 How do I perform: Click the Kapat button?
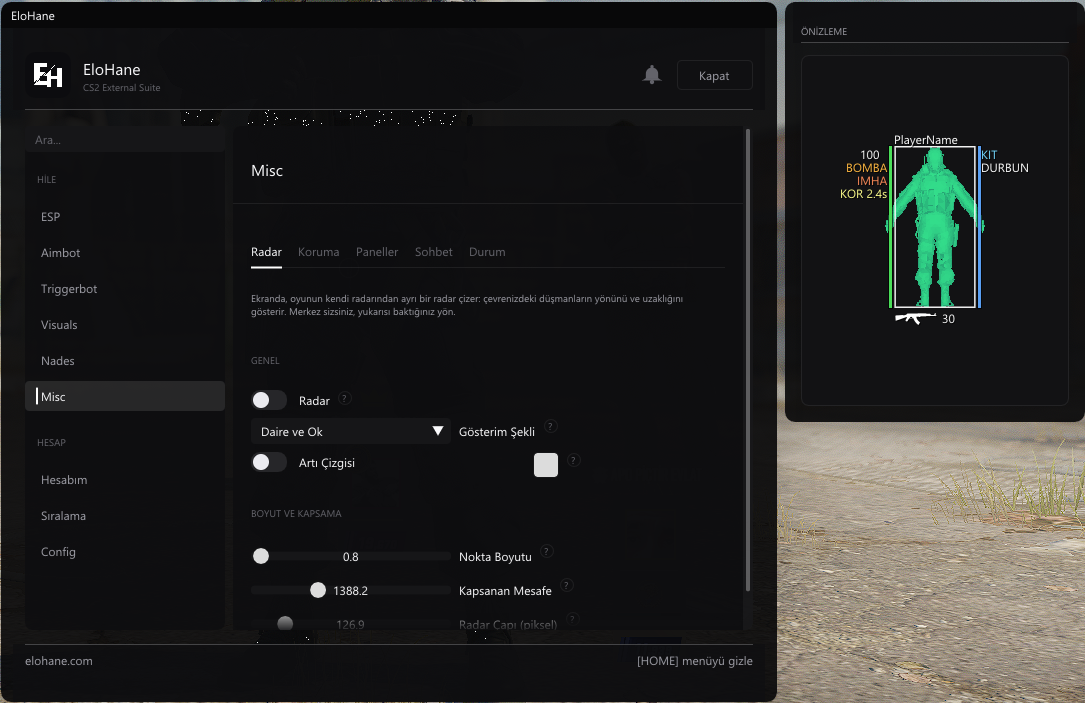714,75
